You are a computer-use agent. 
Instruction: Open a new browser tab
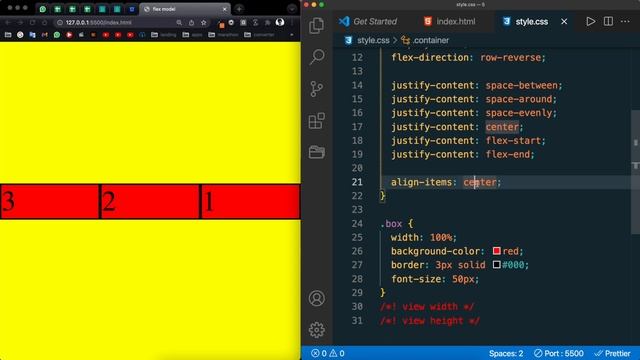click(x=239, y=9)
